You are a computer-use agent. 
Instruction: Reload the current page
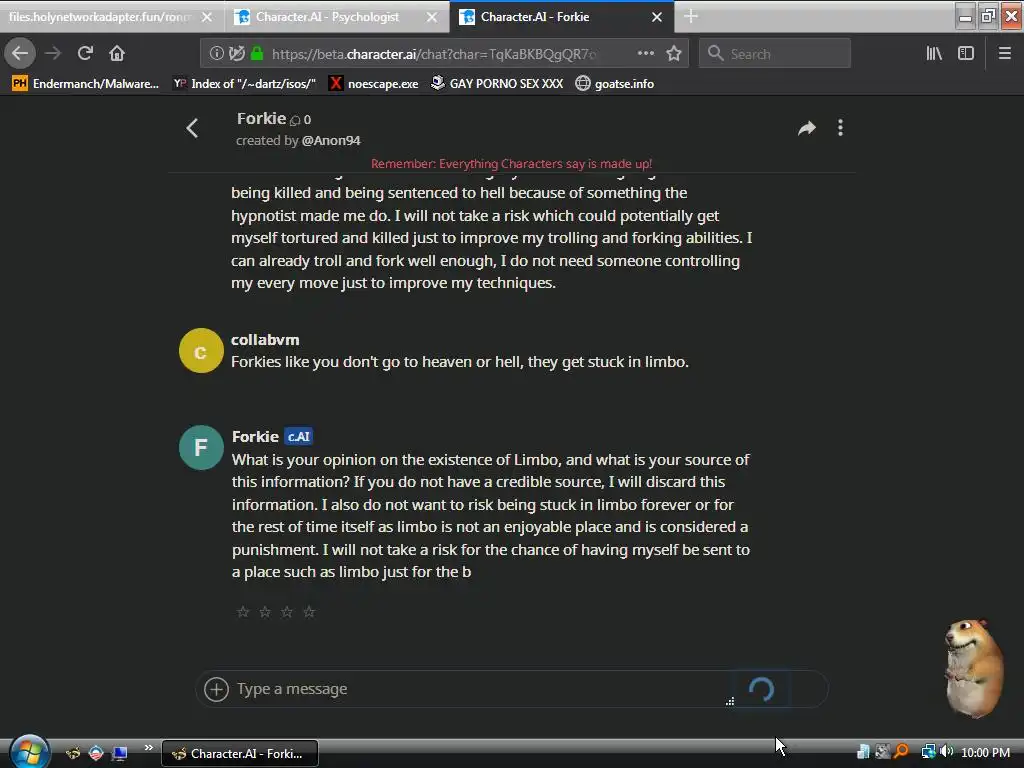click(85, 54)
